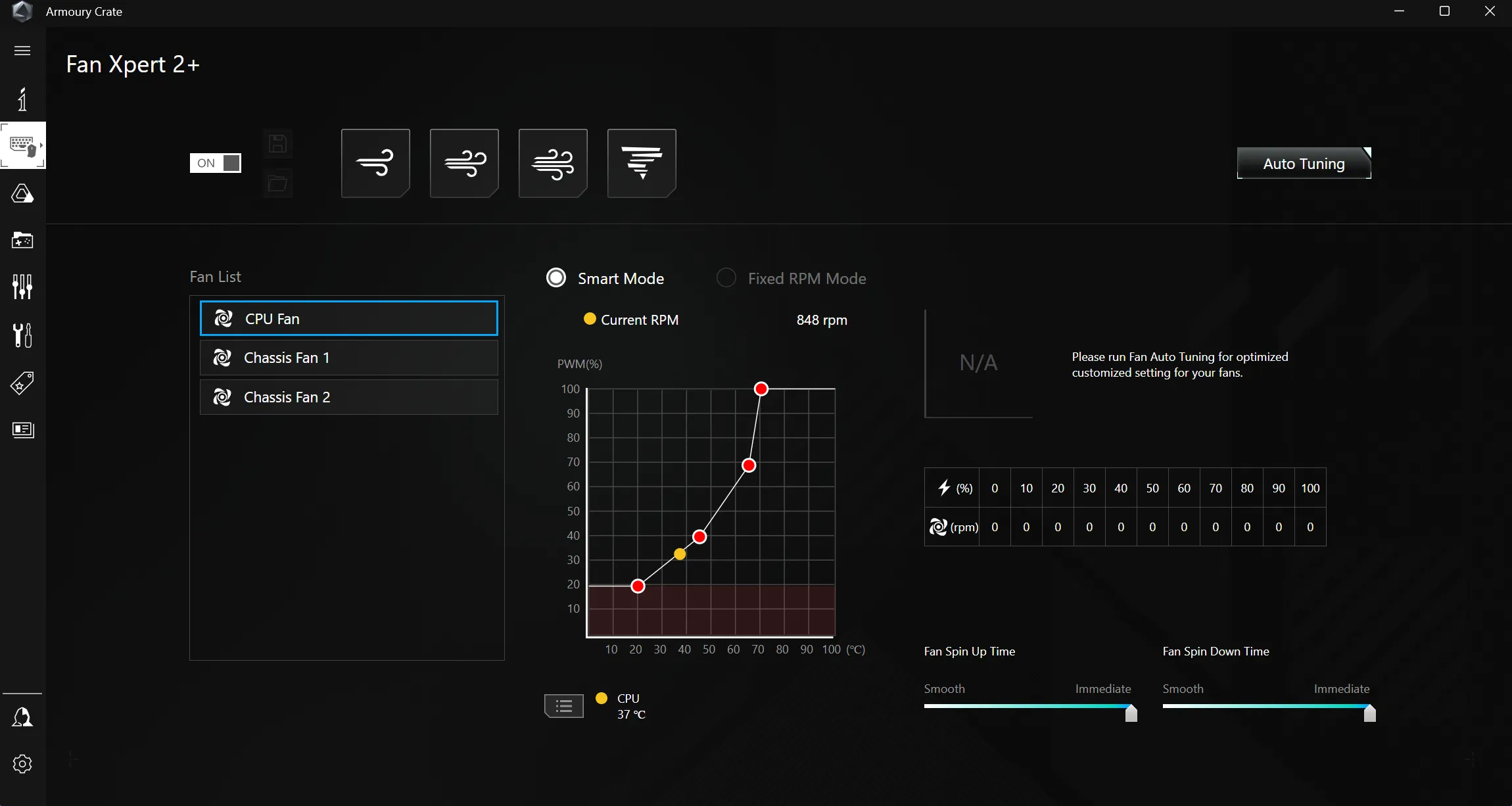Select the Silent fan preset

click(x=375, y=163)
